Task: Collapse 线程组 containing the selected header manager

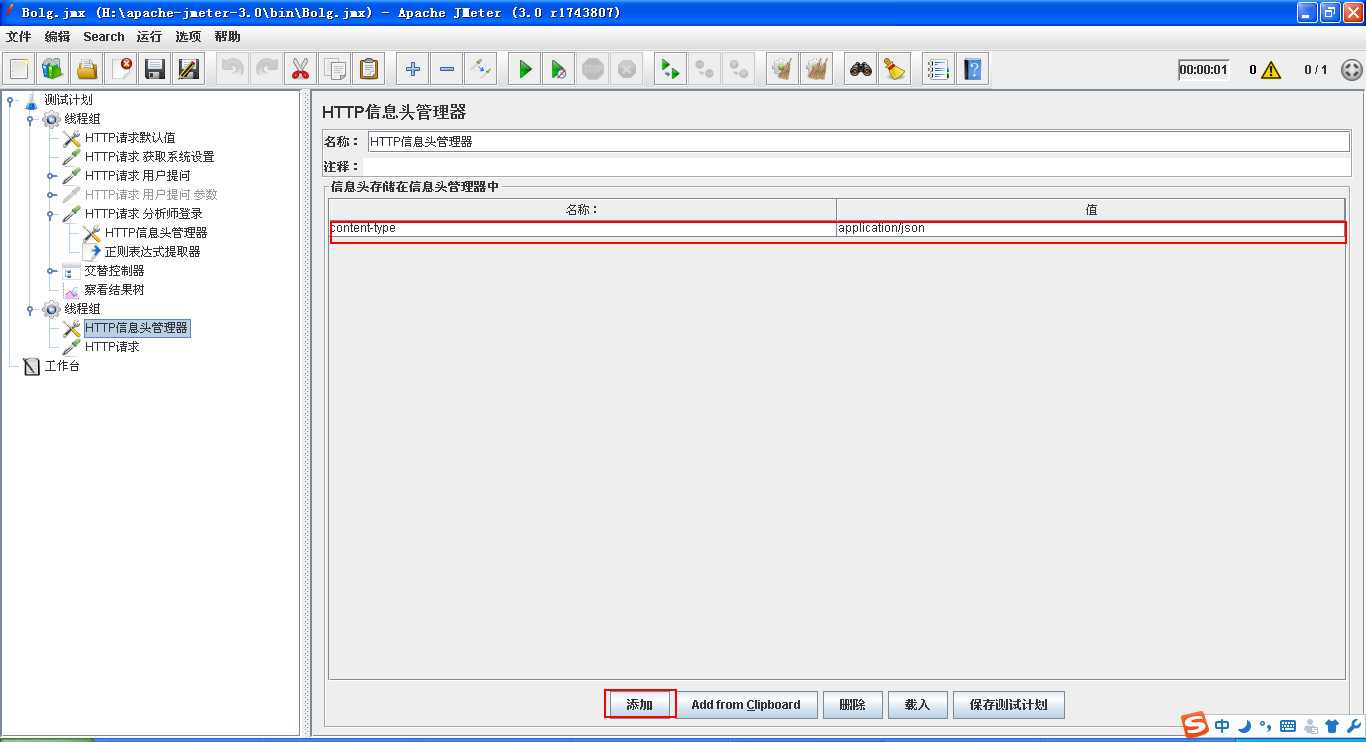Action: (x=31, y=309)
